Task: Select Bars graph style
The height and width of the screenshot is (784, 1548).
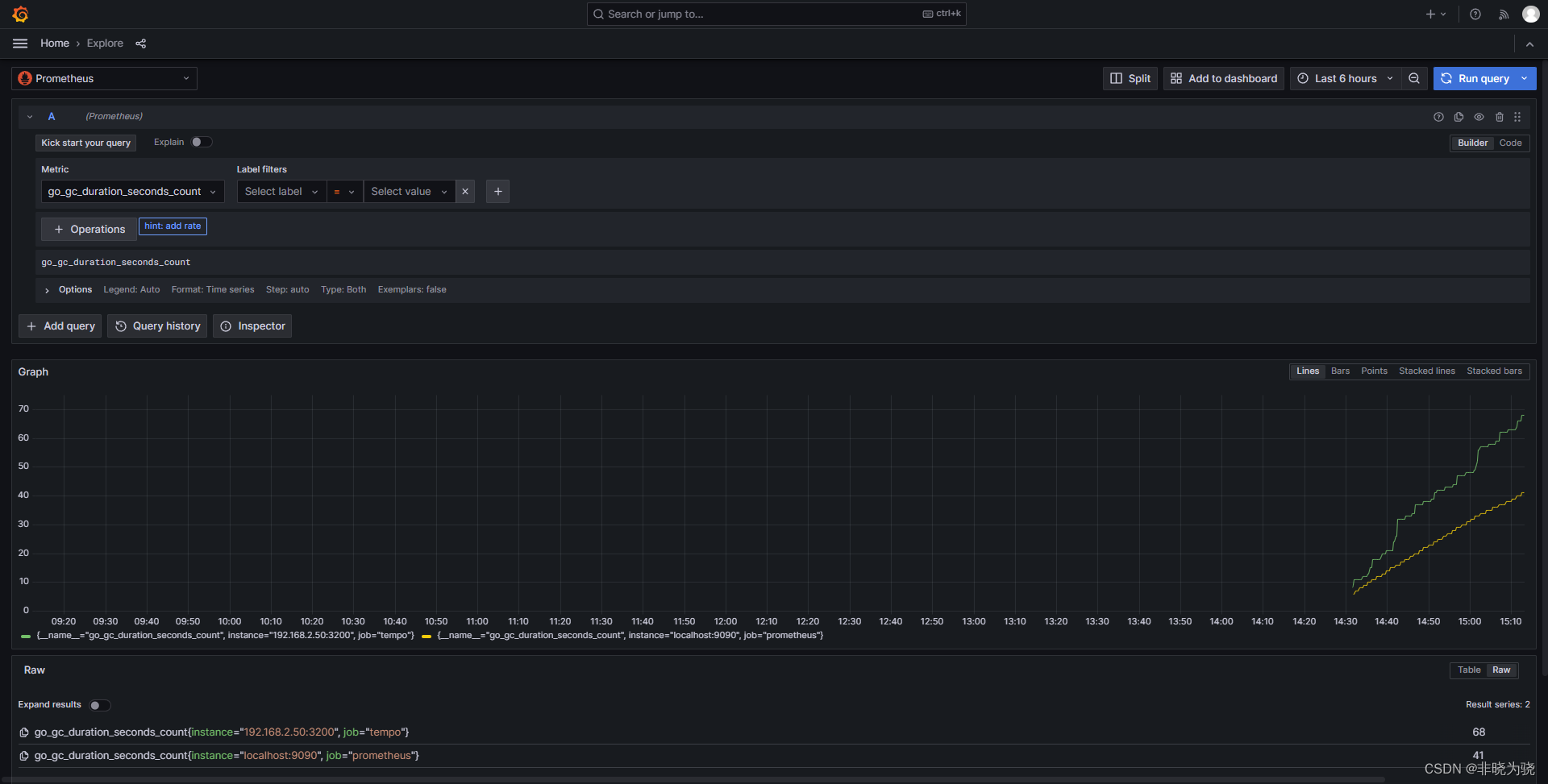Action: (1340, 371)
